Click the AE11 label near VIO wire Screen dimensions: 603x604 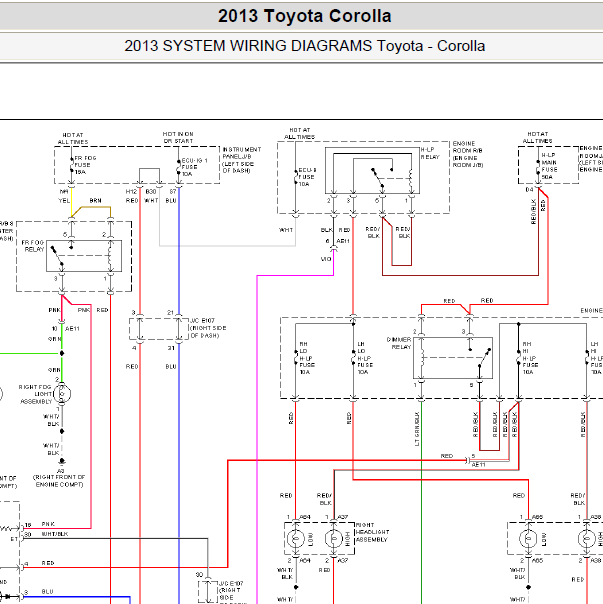click(343, 241)
